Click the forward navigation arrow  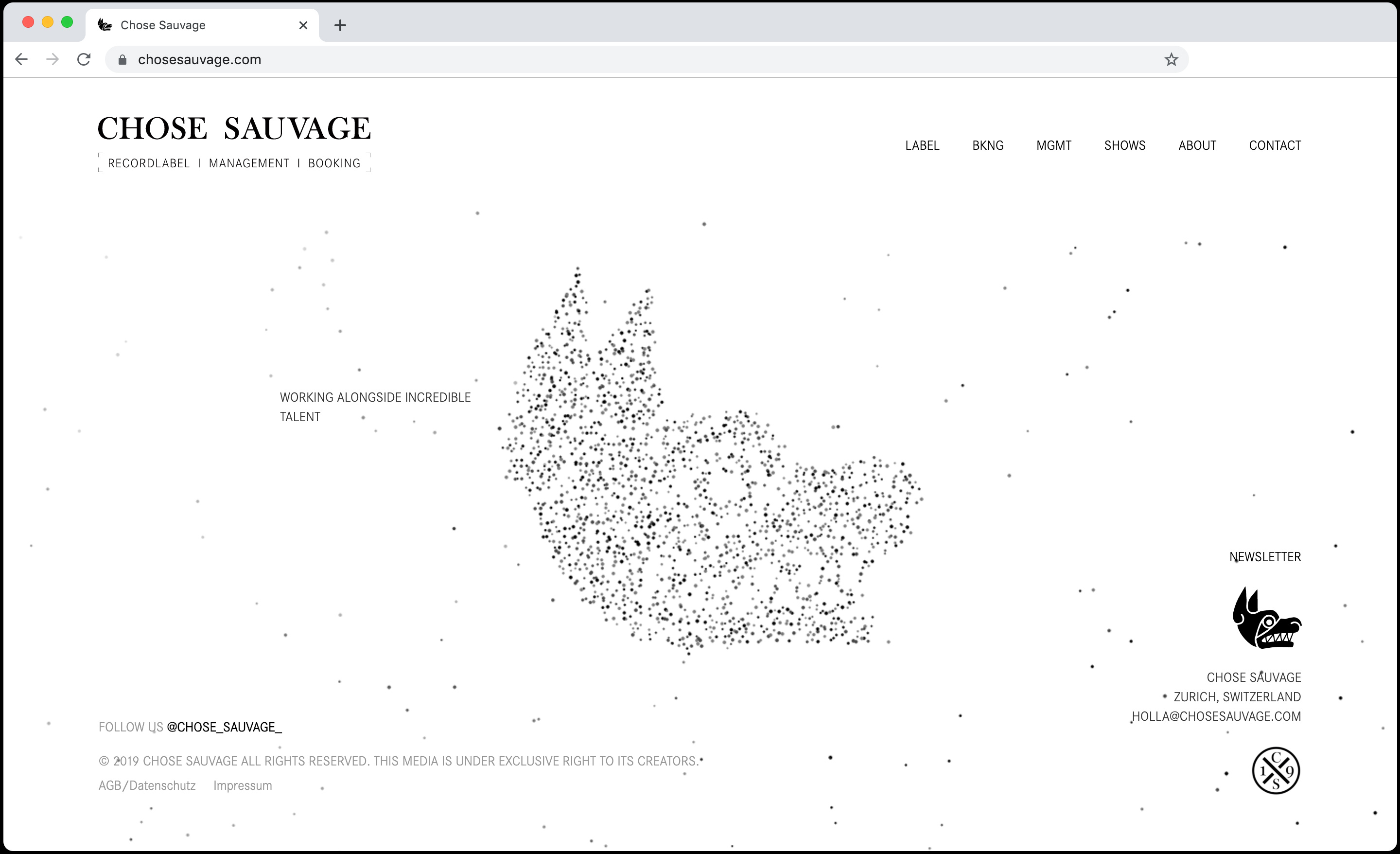pyautogui.click(x=52, y=60)
